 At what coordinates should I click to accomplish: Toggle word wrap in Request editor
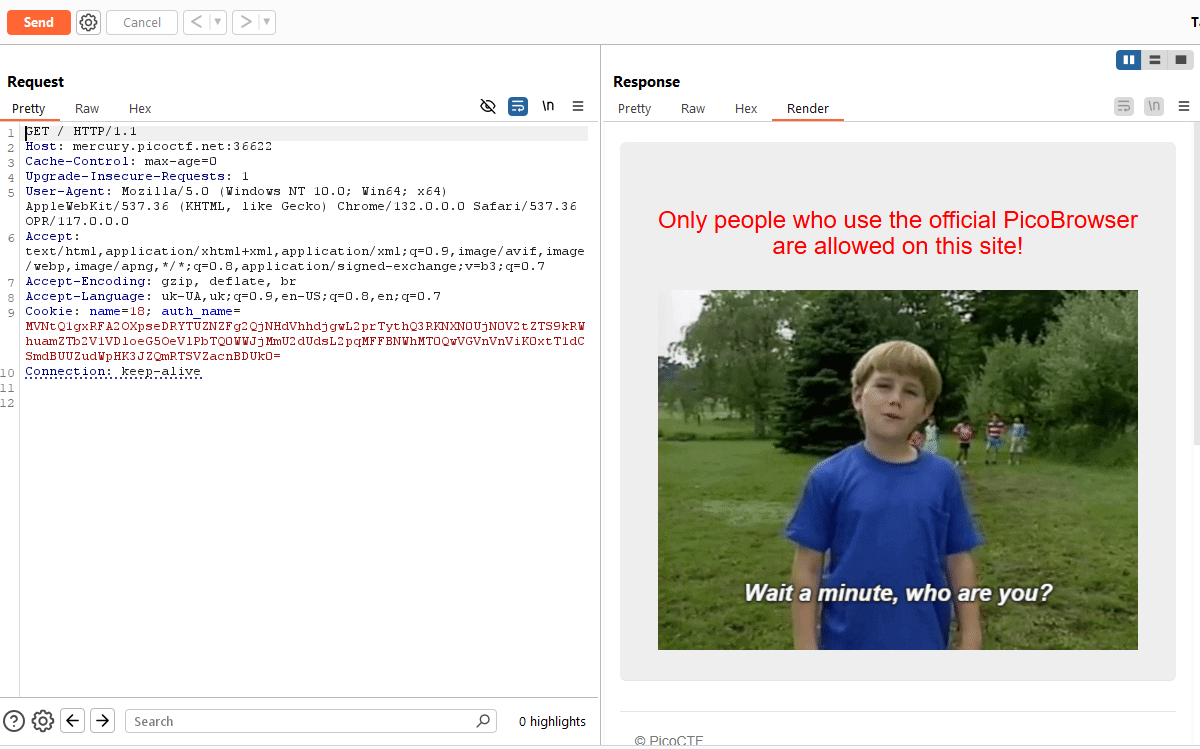coord(518,106)
